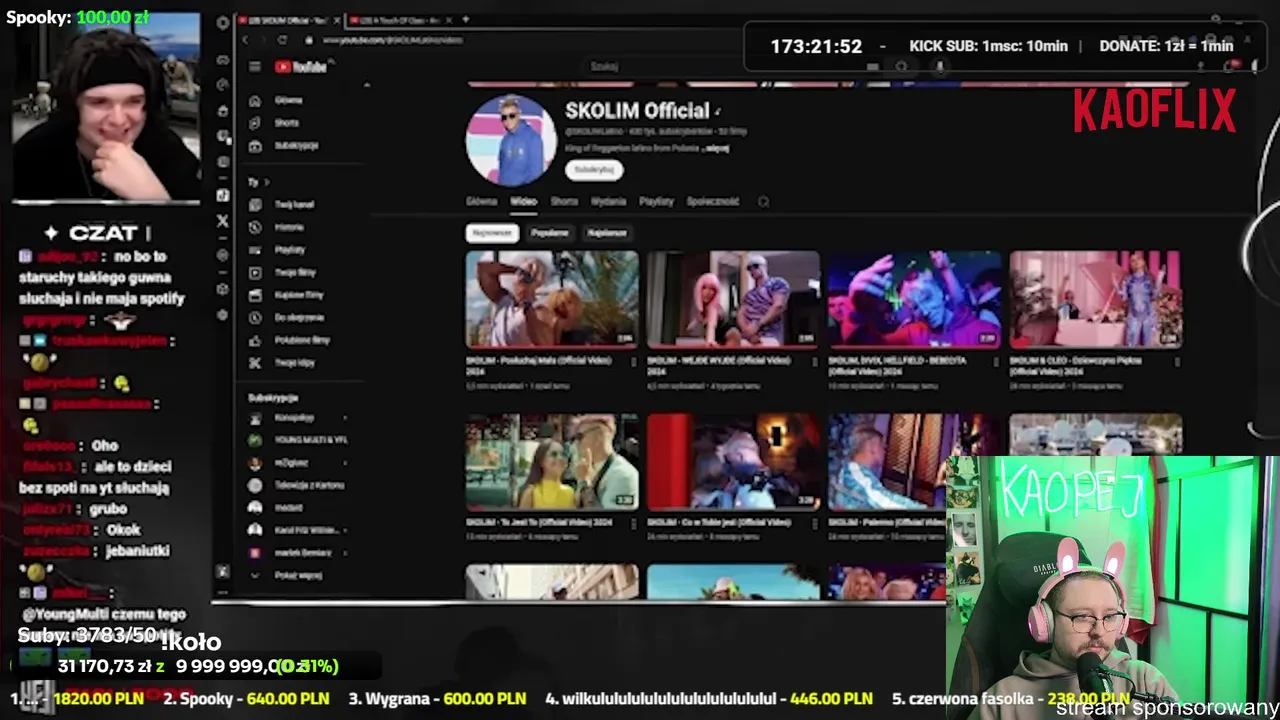Switch to the channel Główna tab
This screenshot has width=1280, height=720.
(481, 201)
